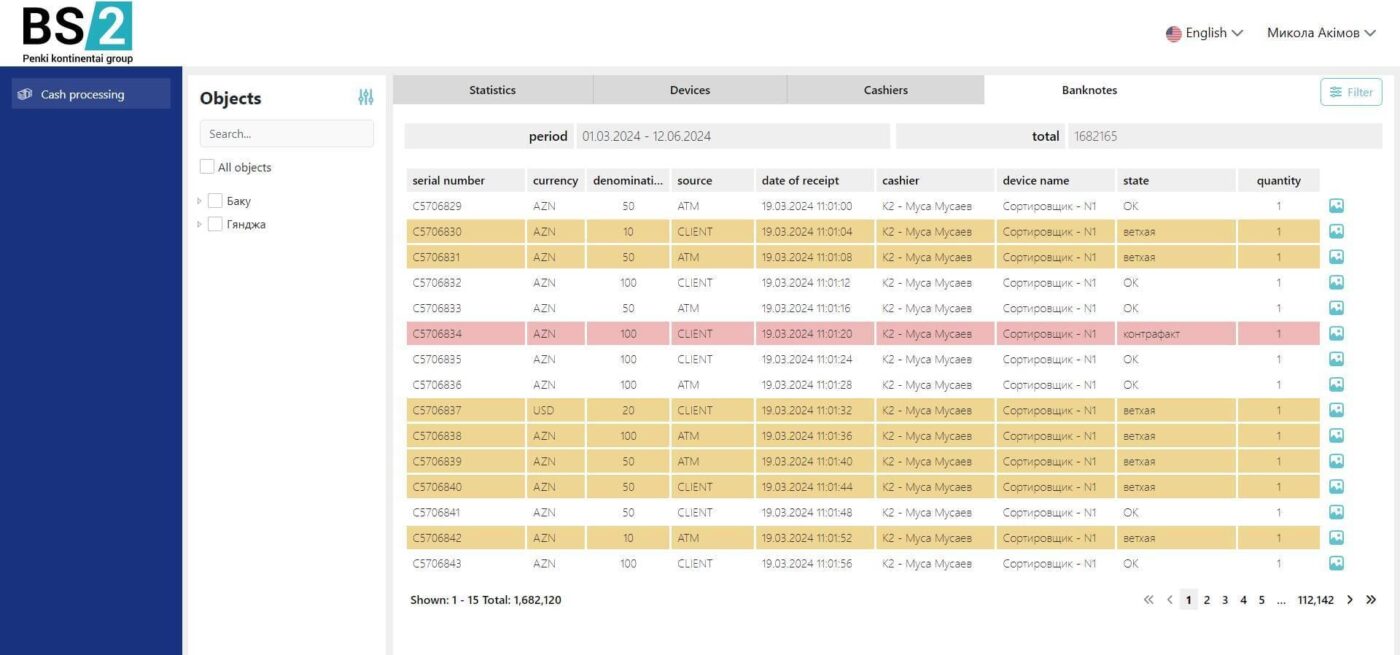Image resolution: width=1400 pixels, height=655 pixels.
Task: Click image icon in row C5706843
Action: click(1336, 563)
